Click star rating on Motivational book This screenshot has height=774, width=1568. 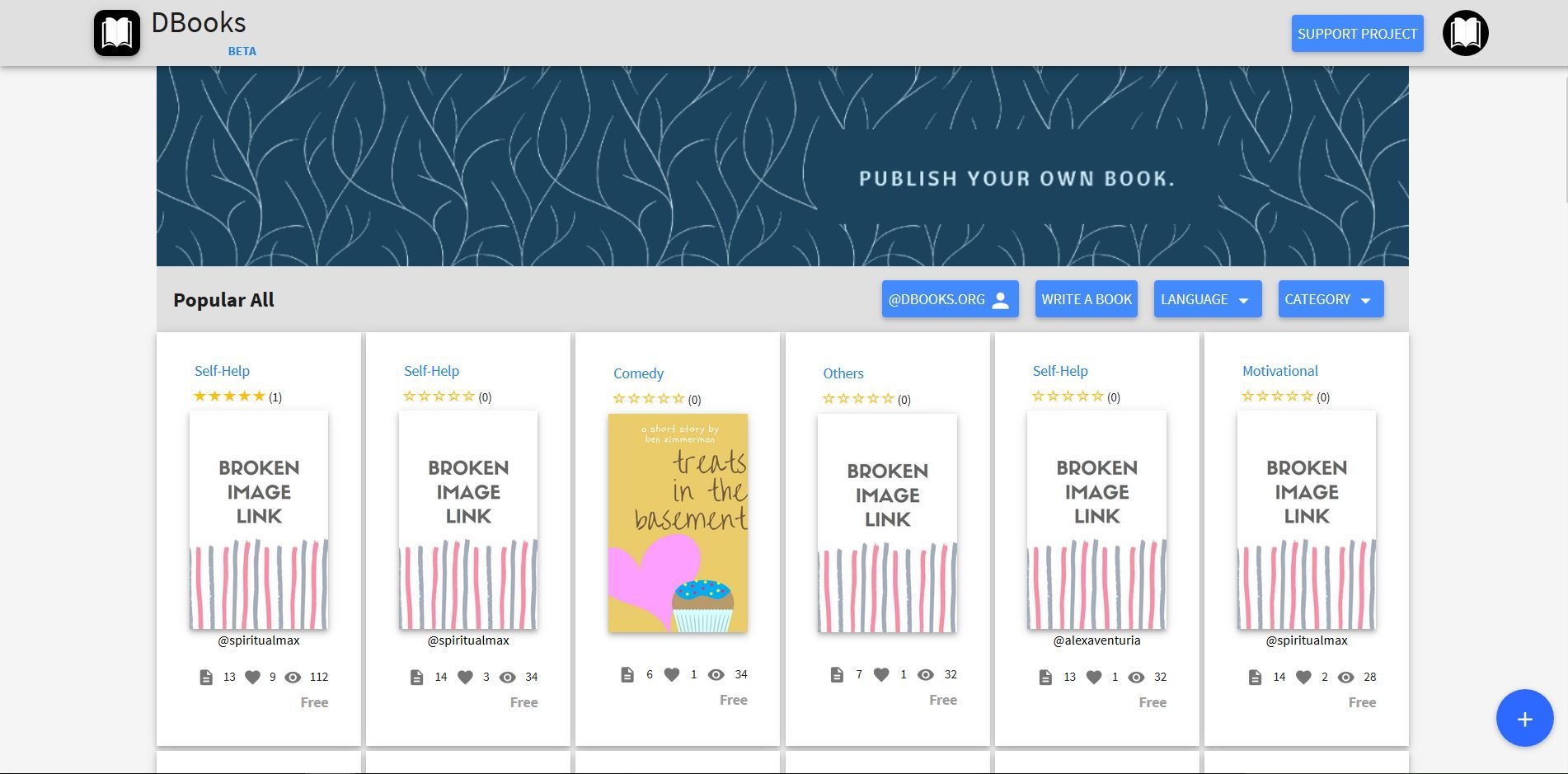click(1277, 396)
